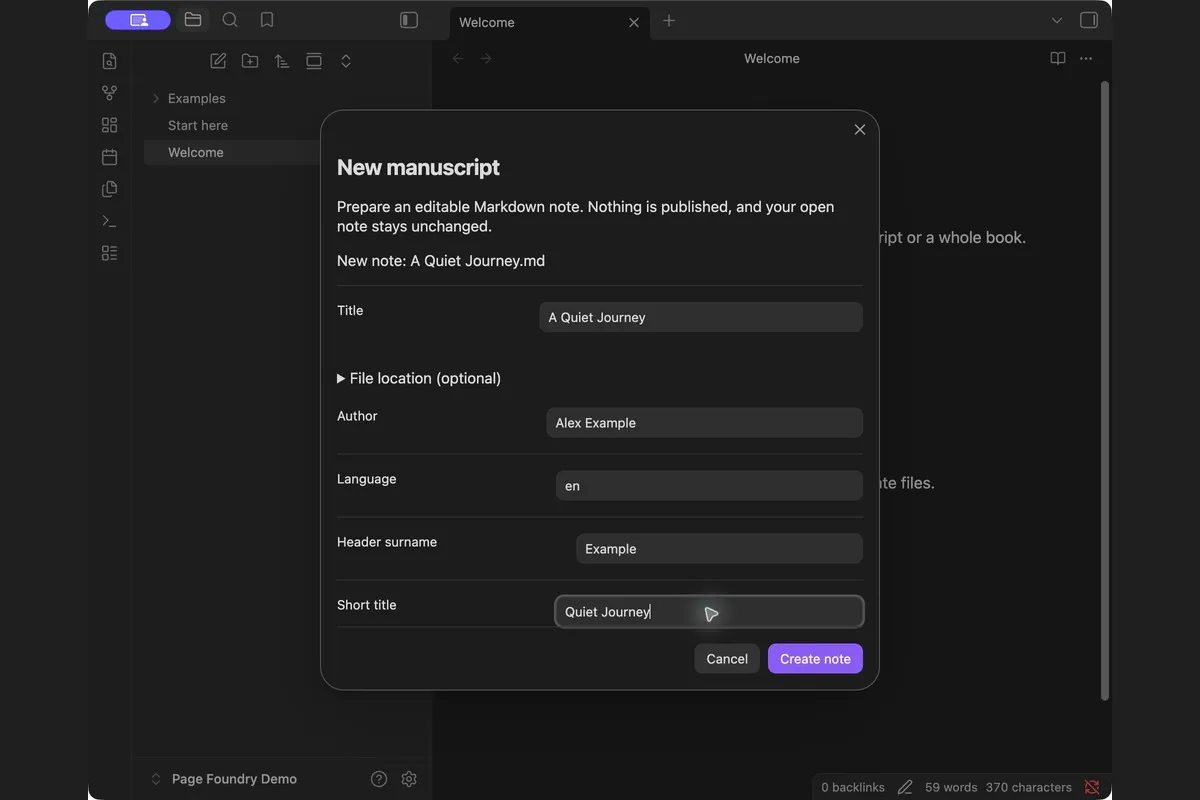Click the Create note button
1200x800 pixels.
point(815,658)
